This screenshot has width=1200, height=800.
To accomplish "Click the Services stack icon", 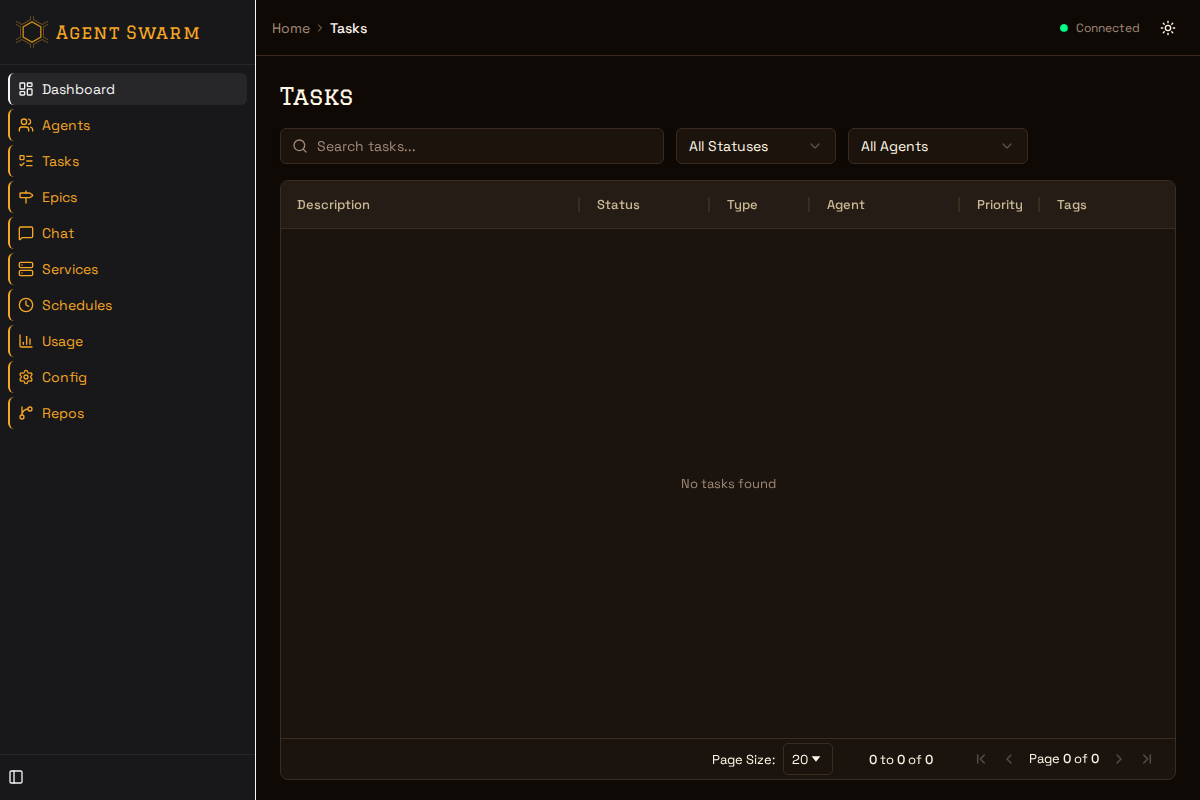I will pyautogui.click(x=25, y=269).
